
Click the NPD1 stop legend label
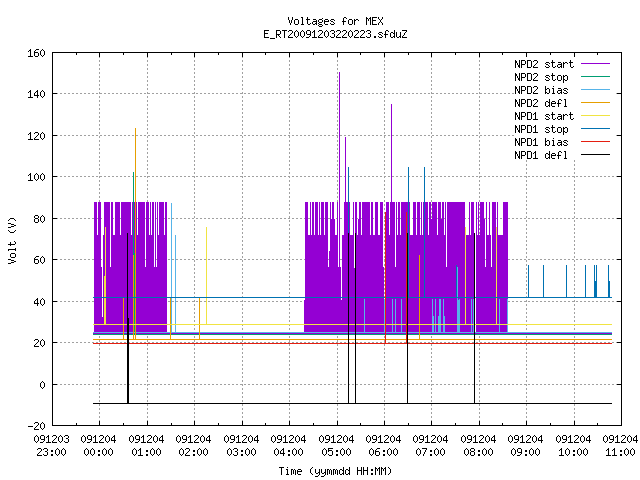point(541,129)
